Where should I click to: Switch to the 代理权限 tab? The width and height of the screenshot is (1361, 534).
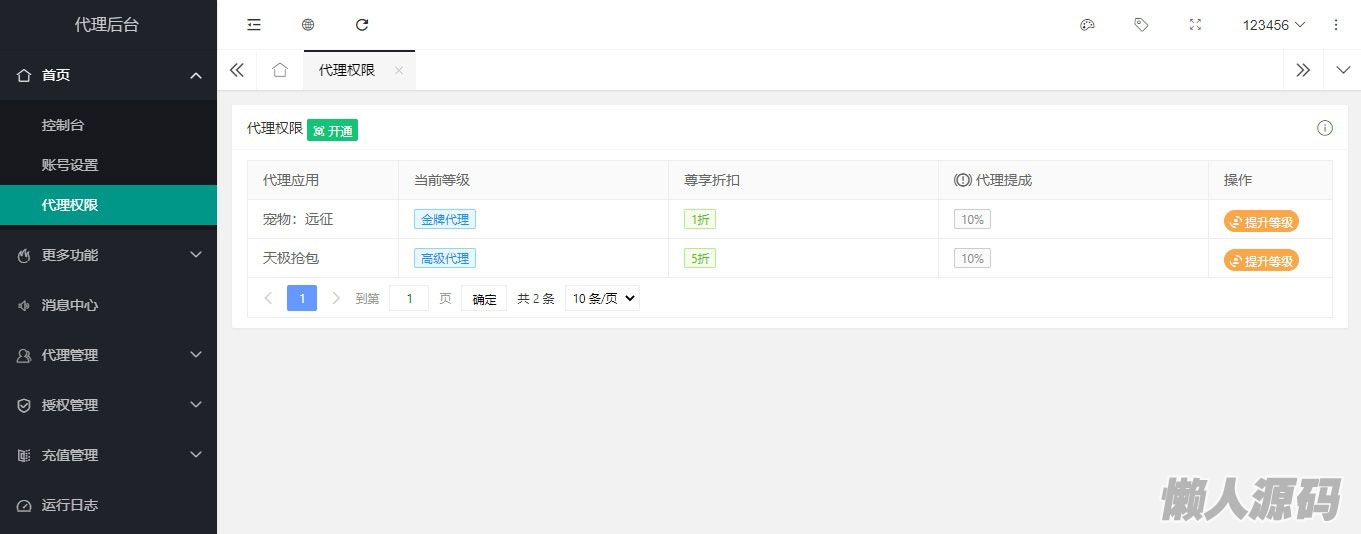click(x=347, y=70)
